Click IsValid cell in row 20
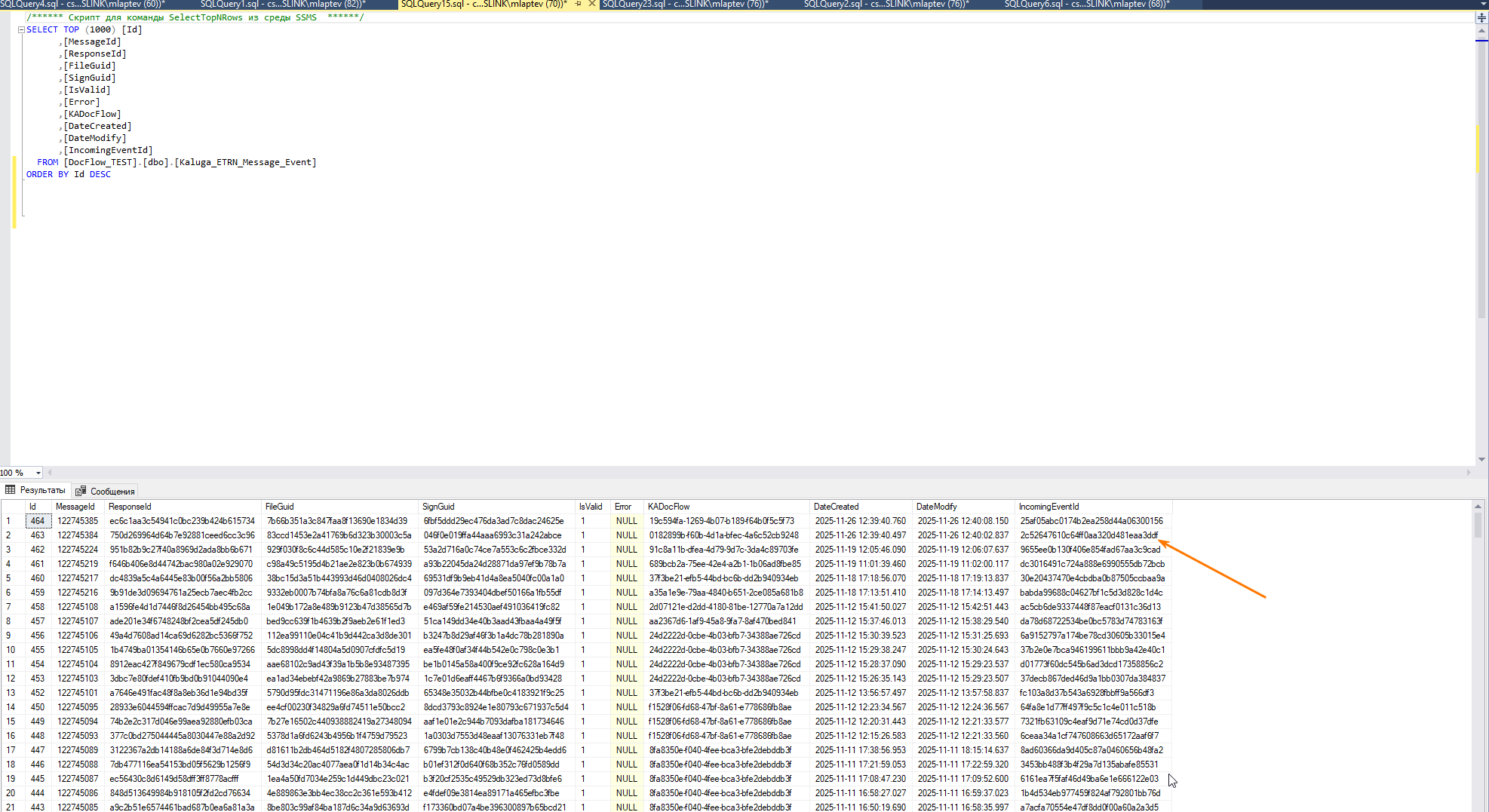 coord(592,793)
